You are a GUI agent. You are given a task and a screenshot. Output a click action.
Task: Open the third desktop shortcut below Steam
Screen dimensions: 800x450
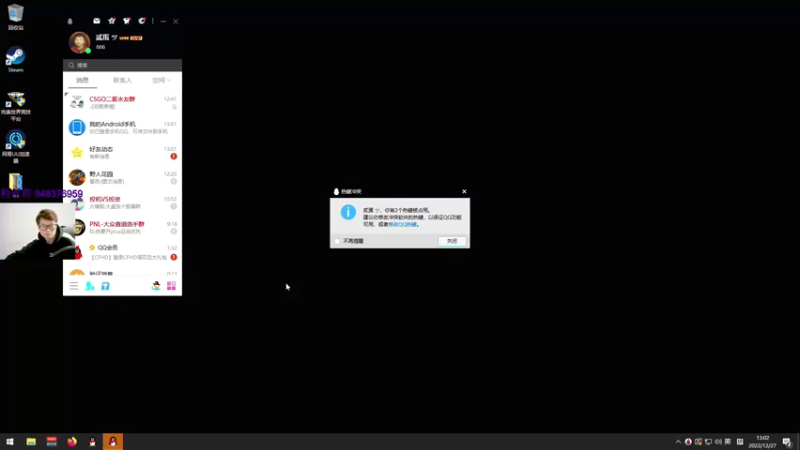pyautogui.click(x=15, y=106)
